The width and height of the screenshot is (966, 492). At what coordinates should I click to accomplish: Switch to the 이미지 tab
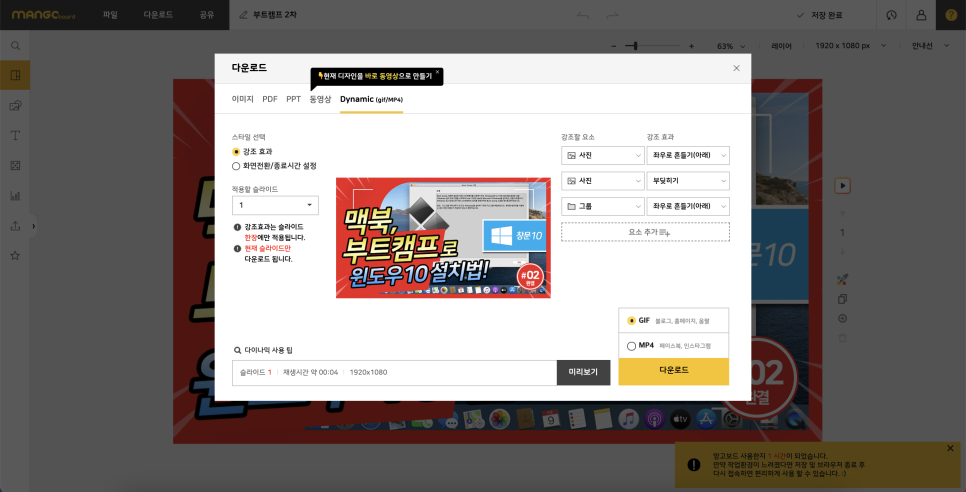(243, 99)
